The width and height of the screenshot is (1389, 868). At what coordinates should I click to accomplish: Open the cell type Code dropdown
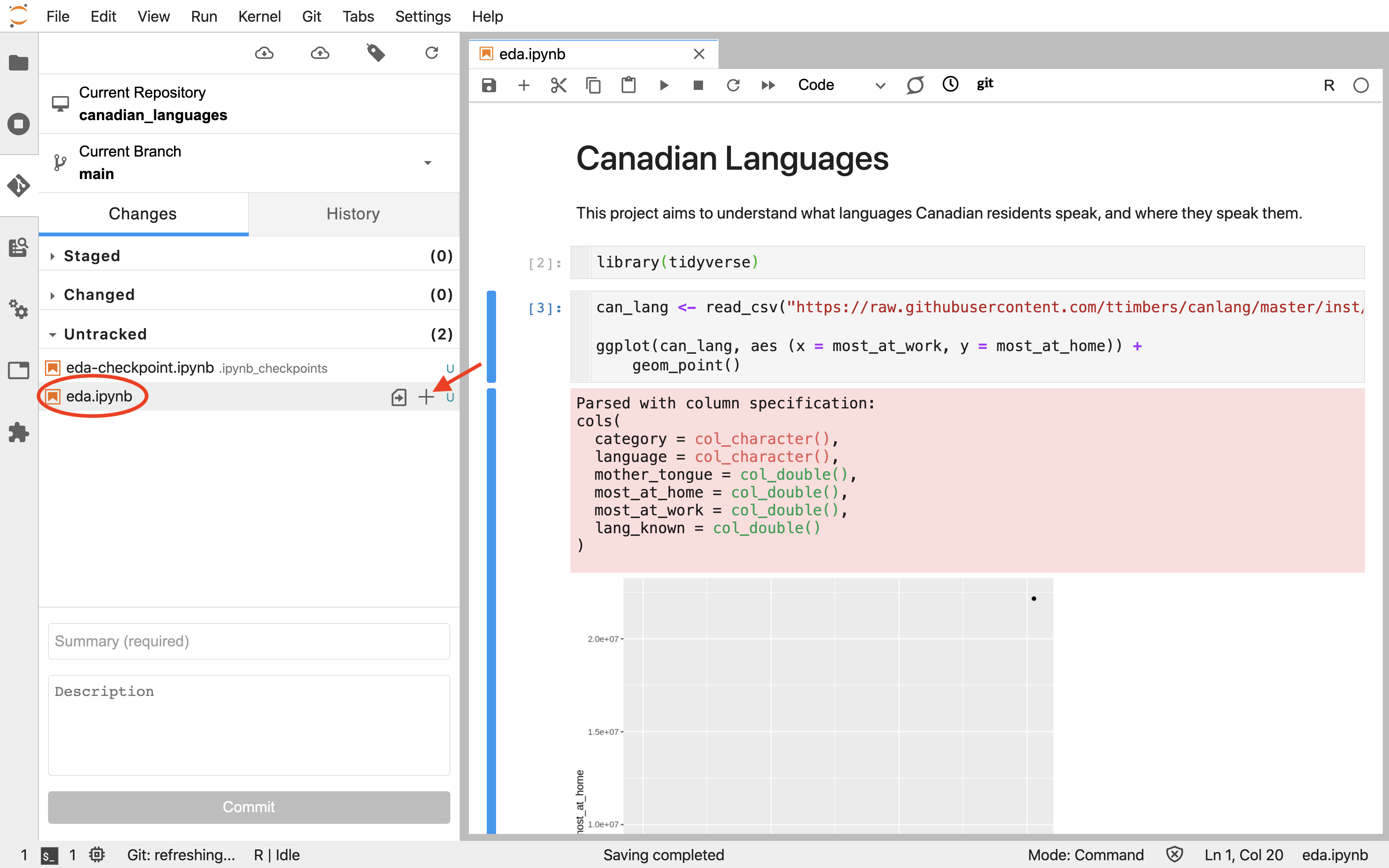click(x=841, y=86)
